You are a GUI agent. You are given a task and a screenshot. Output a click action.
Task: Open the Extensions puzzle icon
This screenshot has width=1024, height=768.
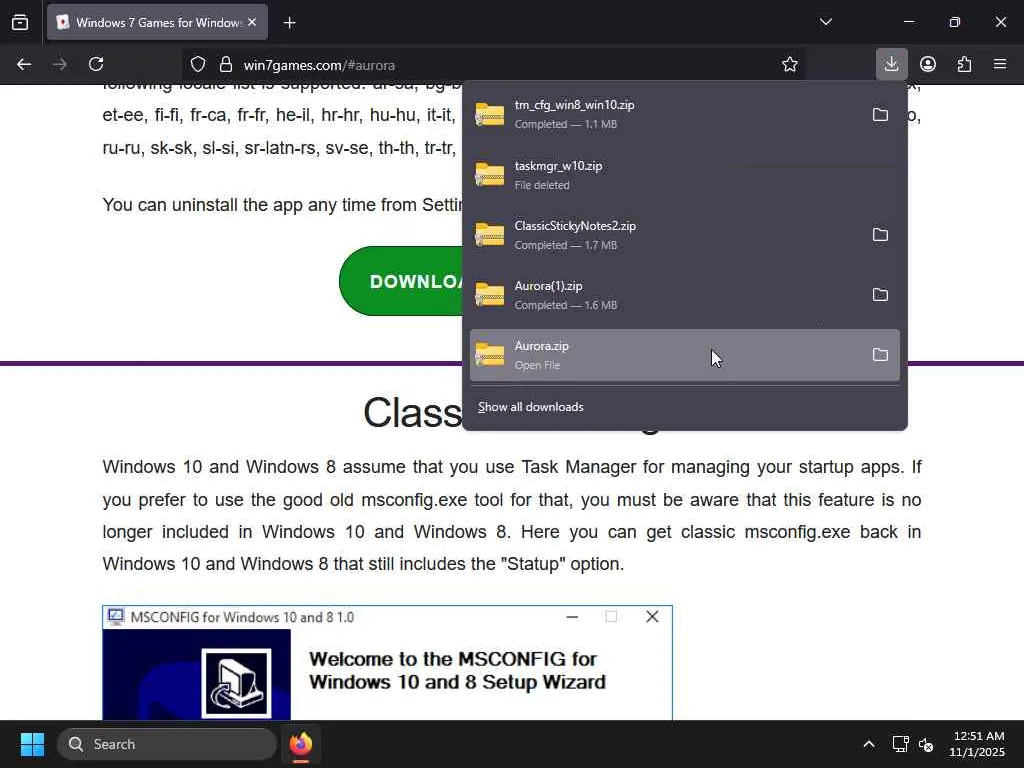point(964,64)
